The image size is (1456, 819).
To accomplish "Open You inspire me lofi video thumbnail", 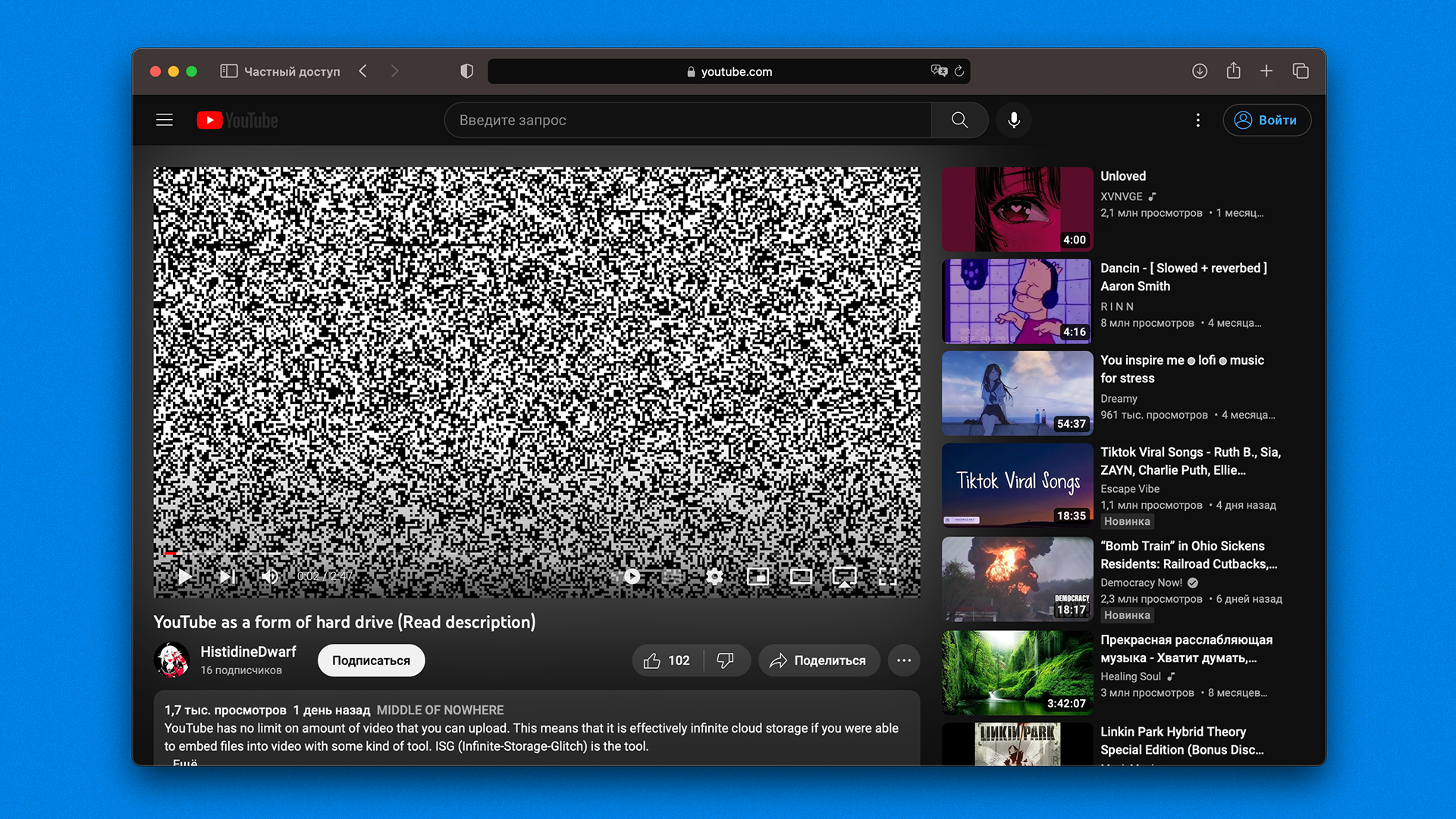I will 1017,393.
